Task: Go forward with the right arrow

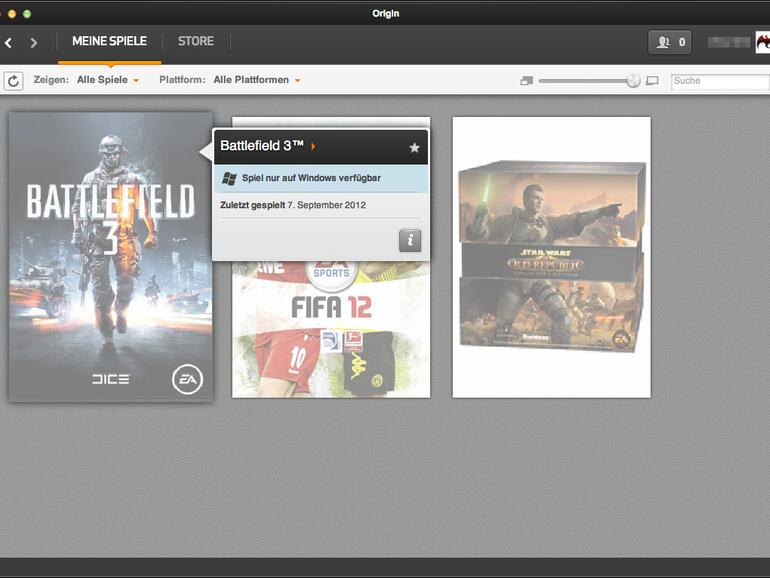Action: tap(33, 43)
